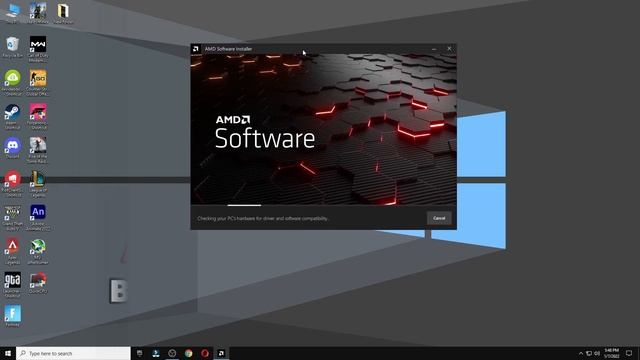The image size is (640, 360).
Task: Select the Apex Legends shortcut
Action: point(13,251)
